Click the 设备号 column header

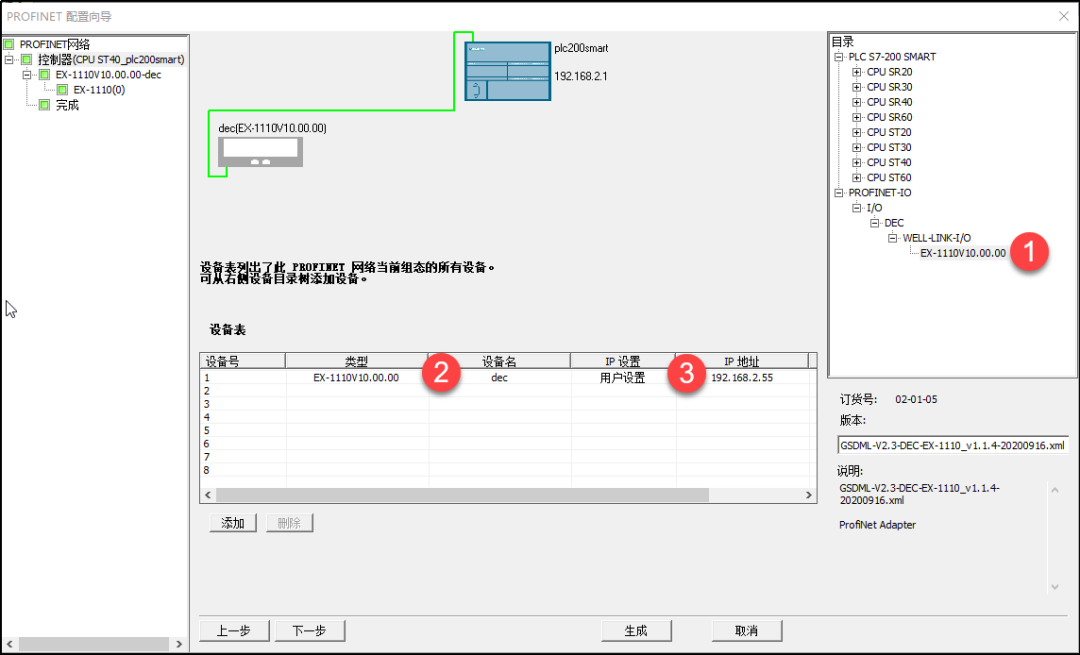pyautogui.click(x=242, y=361)
